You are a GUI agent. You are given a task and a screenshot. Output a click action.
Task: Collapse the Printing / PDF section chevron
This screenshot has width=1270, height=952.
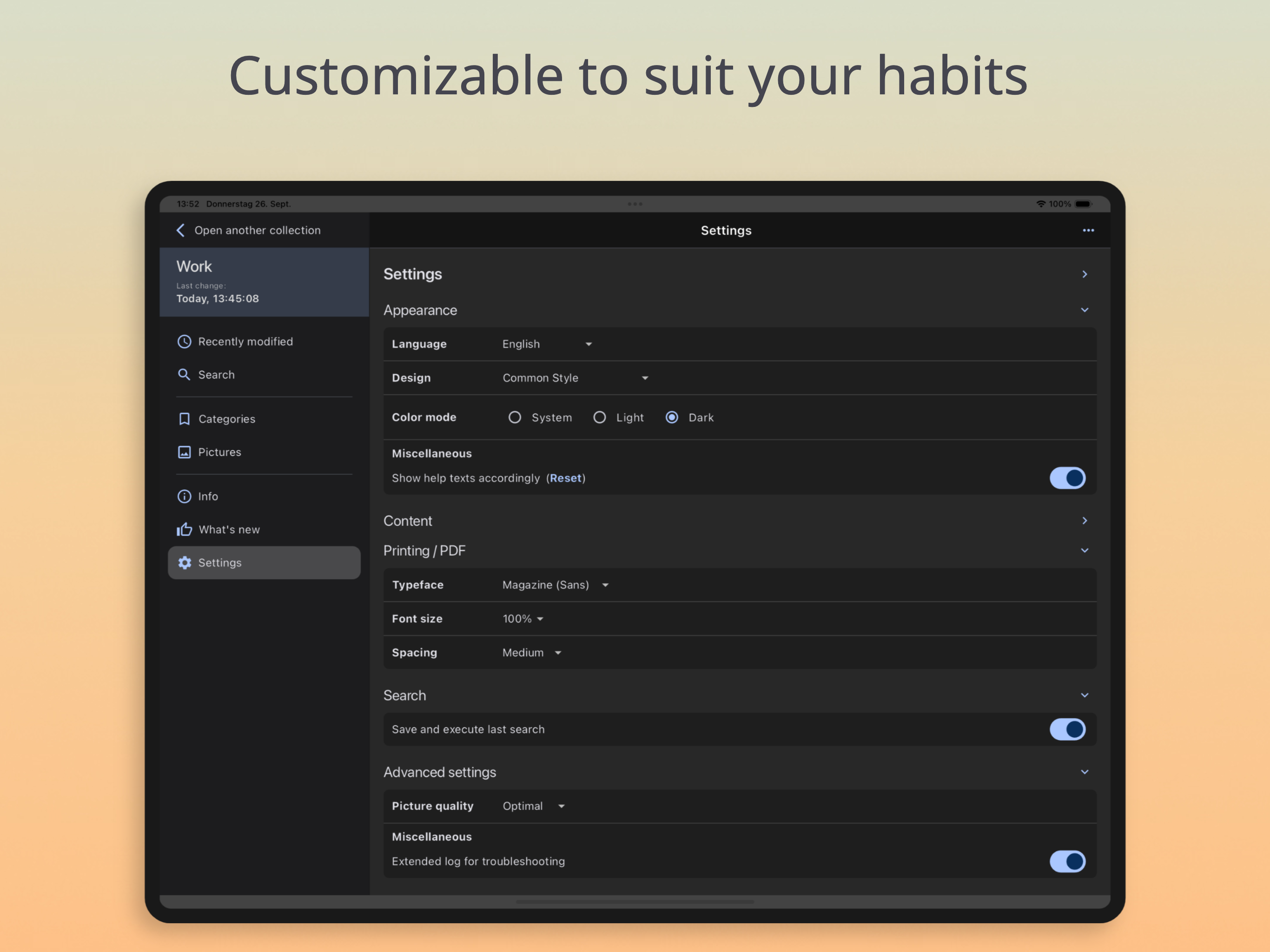point(1085,551)
